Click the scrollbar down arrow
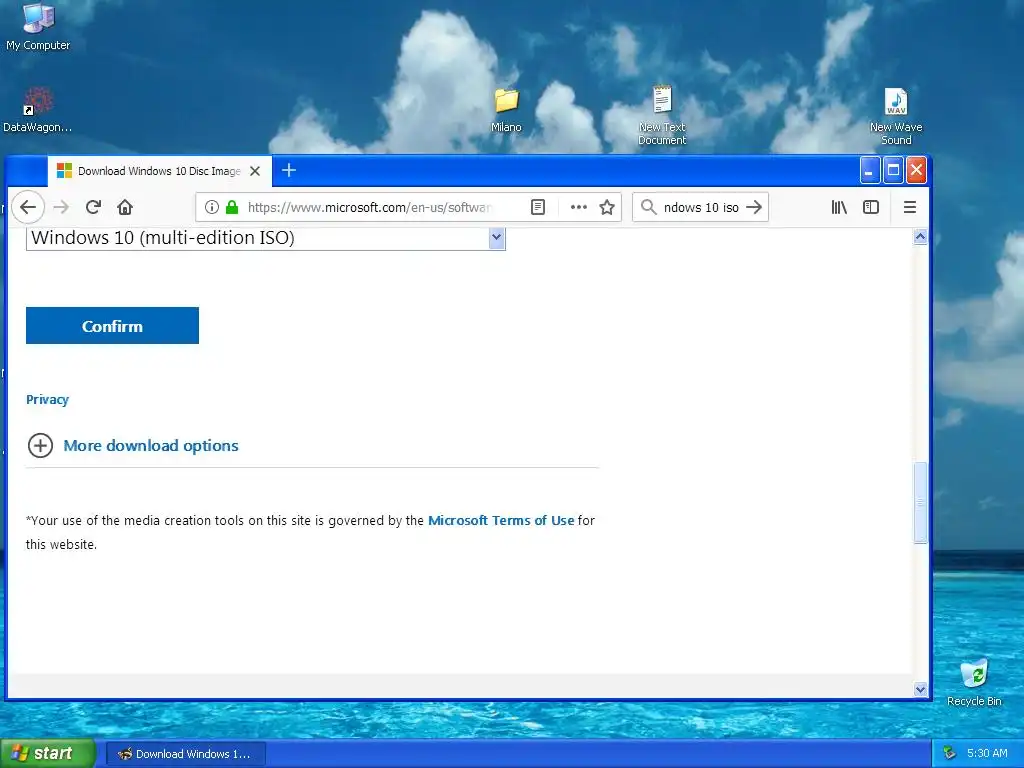 pos(920,689)
